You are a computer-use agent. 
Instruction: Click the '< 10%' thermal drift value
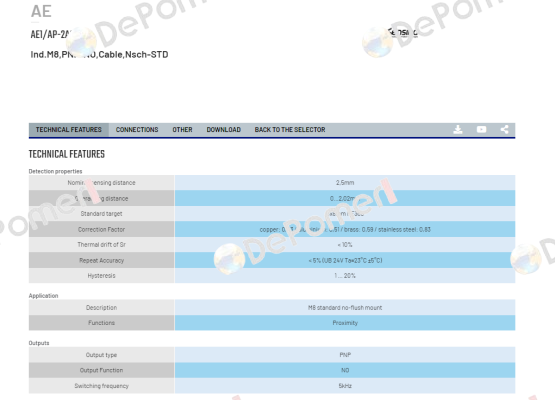(345, 245)
